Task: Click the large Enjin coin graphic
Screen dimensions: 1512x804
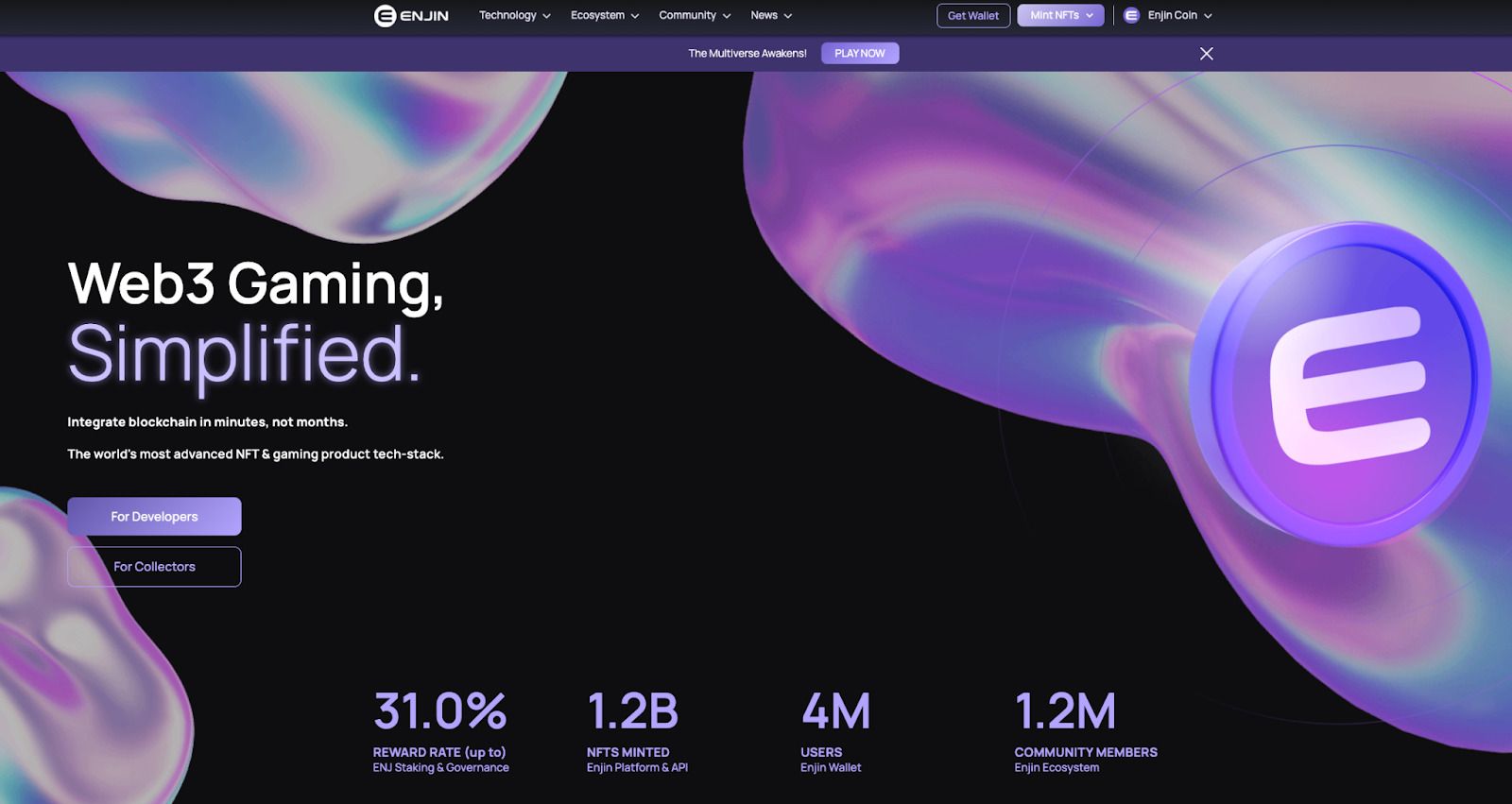Action: [x=1340, y=385]
